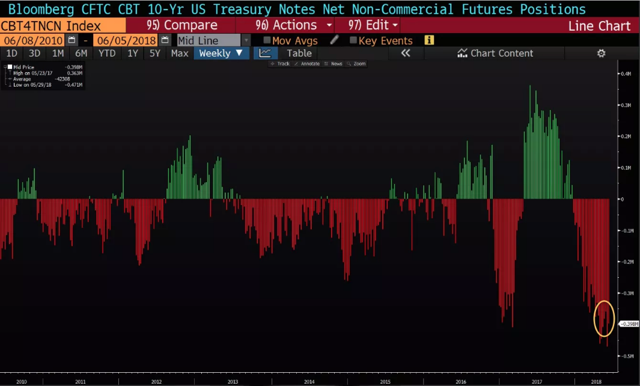Toggle Mov Avgs checkbox

[x=267, y=40]
